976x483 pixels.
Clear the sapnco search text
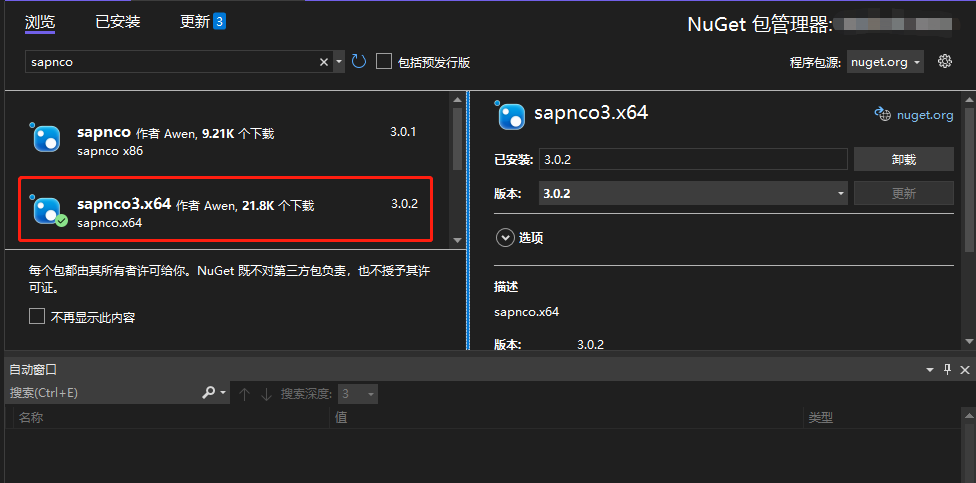click(x=324, y=62)
